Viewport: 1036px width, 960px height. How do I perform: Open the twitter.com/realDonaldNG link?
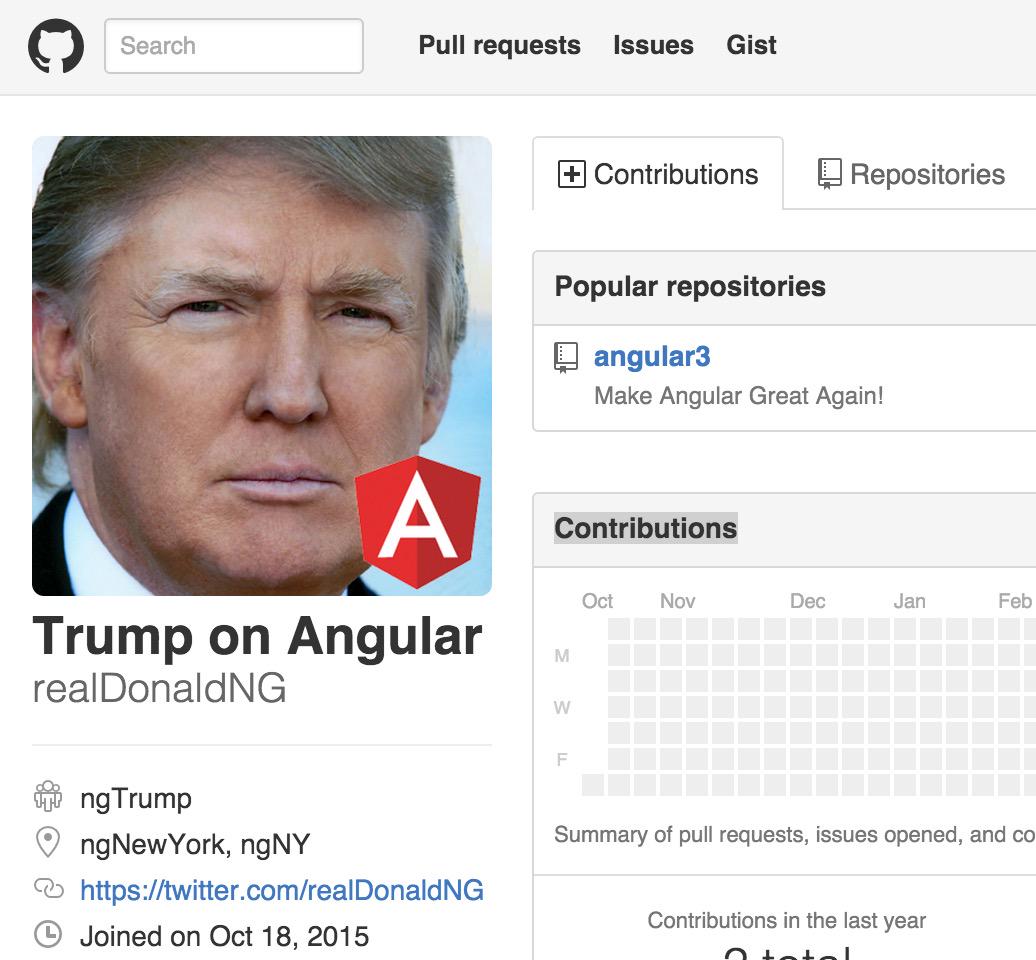[x=282, y=891]
